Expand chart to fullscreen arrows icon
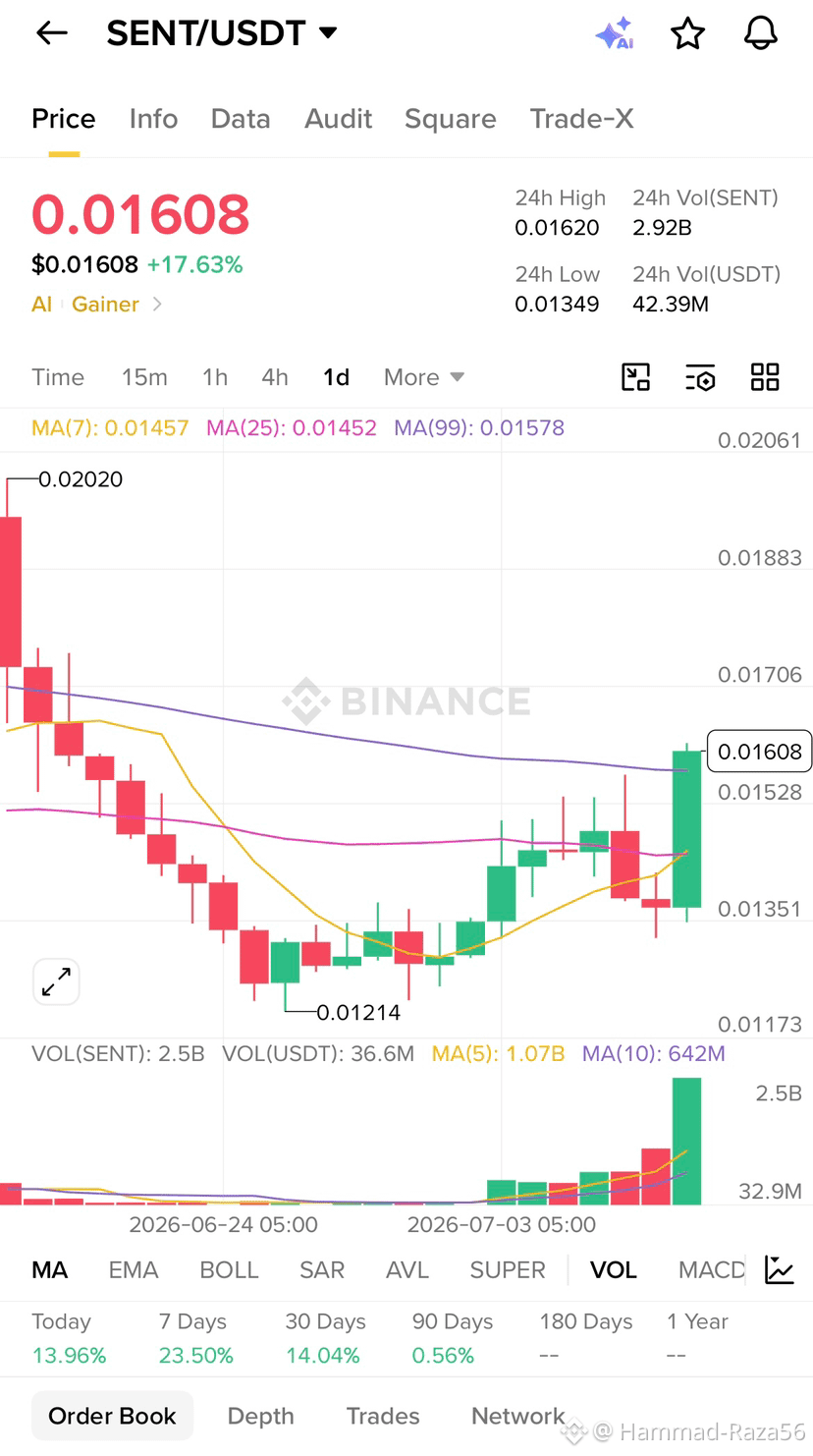 click(56, 981)
